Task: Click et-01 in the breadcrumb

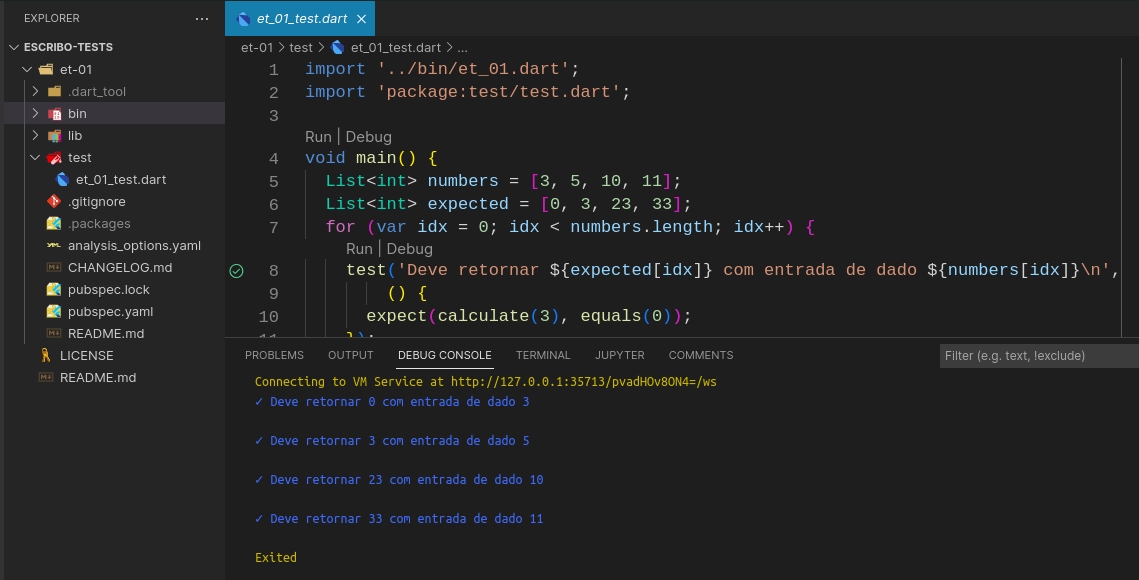Action: [257, 47]
